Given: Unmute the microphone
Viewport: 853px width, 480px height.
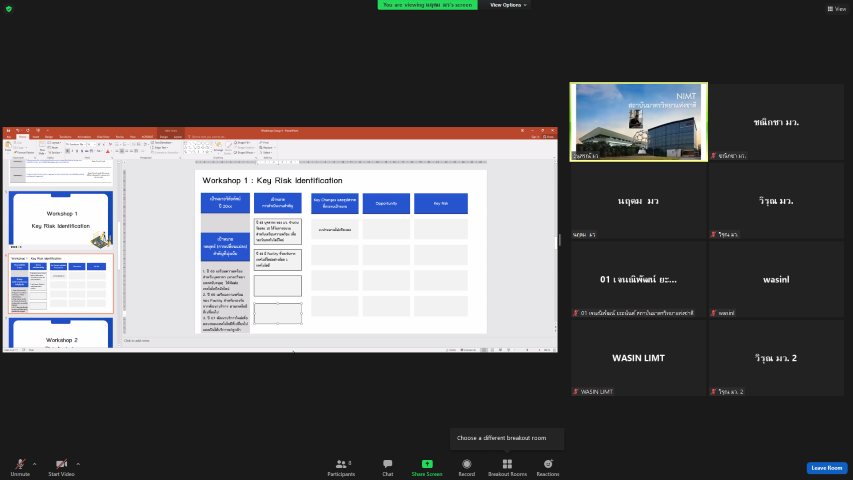Looking at the screenshot, I should coord(20,465).
